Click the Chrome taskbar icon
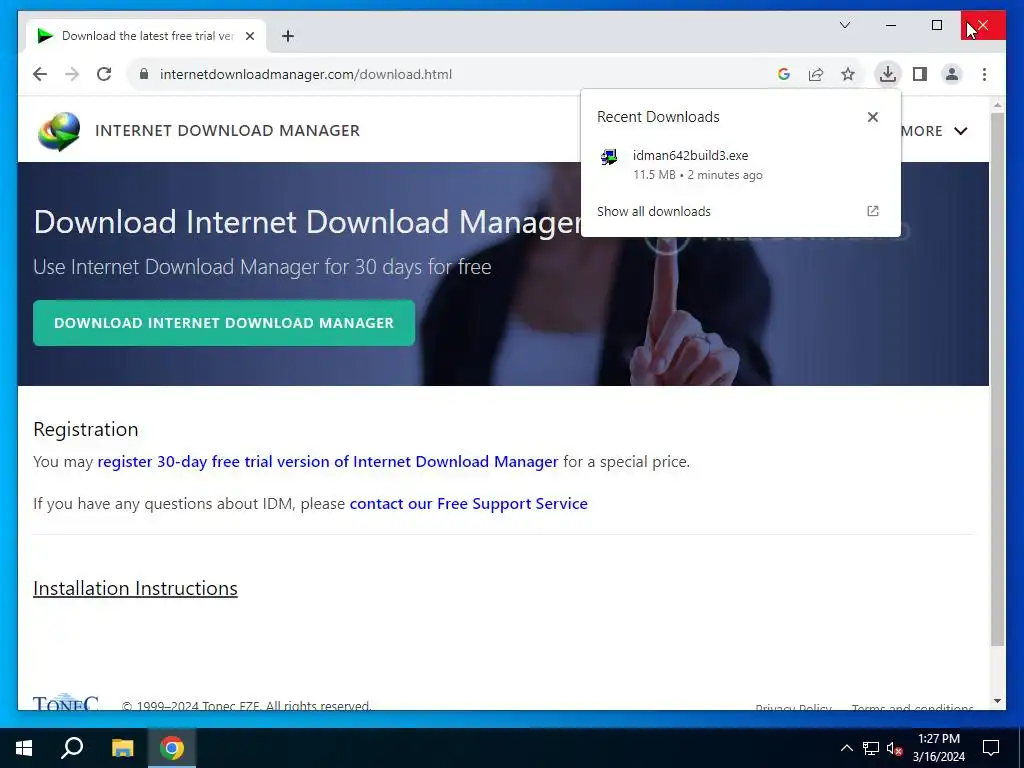 pyautogui.click(x=172, y=748)
